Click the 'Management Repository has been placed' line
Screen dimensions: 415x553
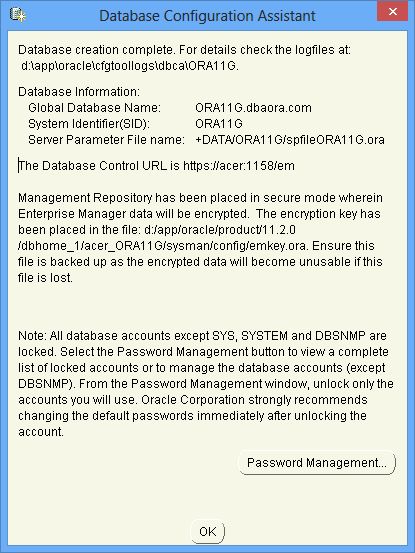tap(200, 198)
